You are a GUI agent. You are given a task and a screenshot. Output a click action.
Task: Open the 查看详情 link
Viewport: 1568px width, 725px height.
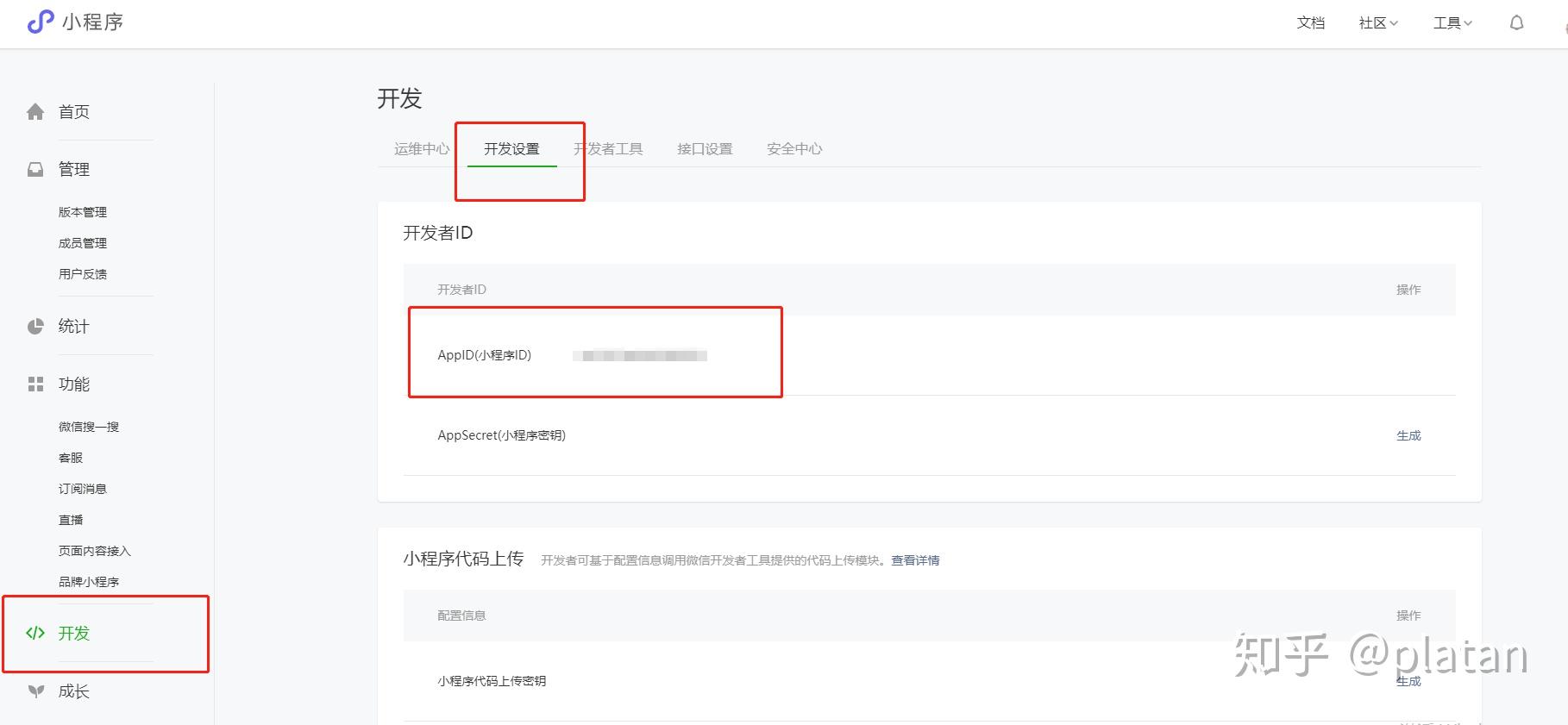pos(915,560)
